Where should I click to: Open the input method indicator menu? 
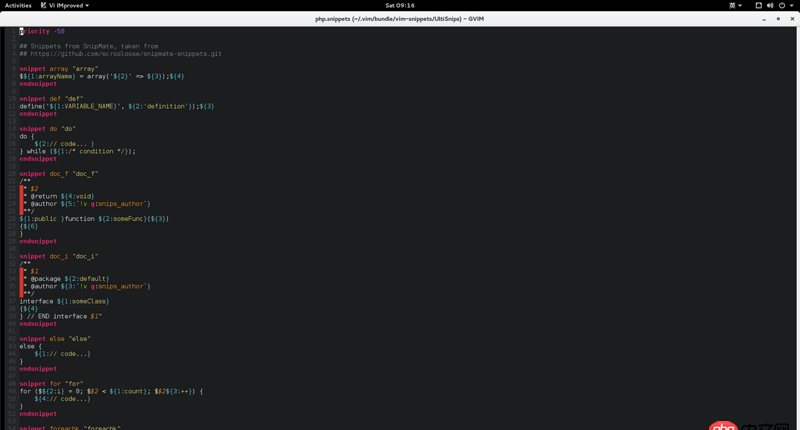click(x=735, y=5)
